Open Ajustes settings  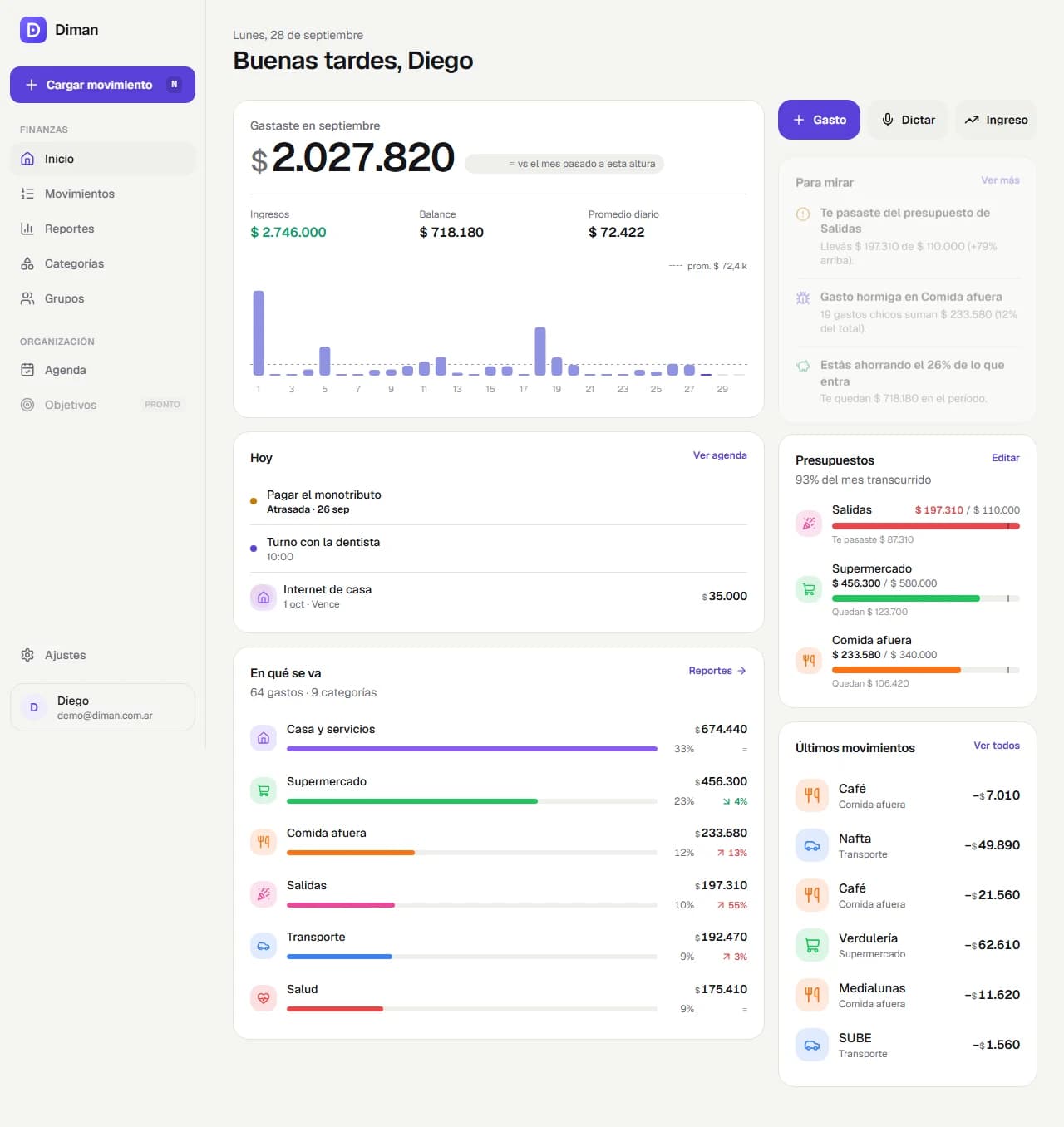click(103, 655)
